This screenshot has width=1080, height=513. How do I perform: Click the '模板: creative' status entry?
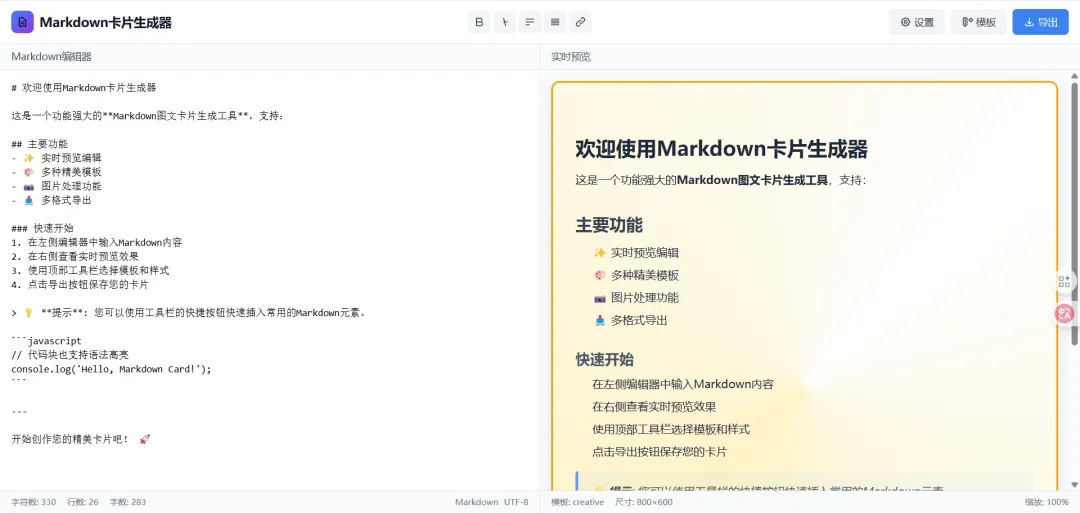pyautogui.click(x=577, y=502)
